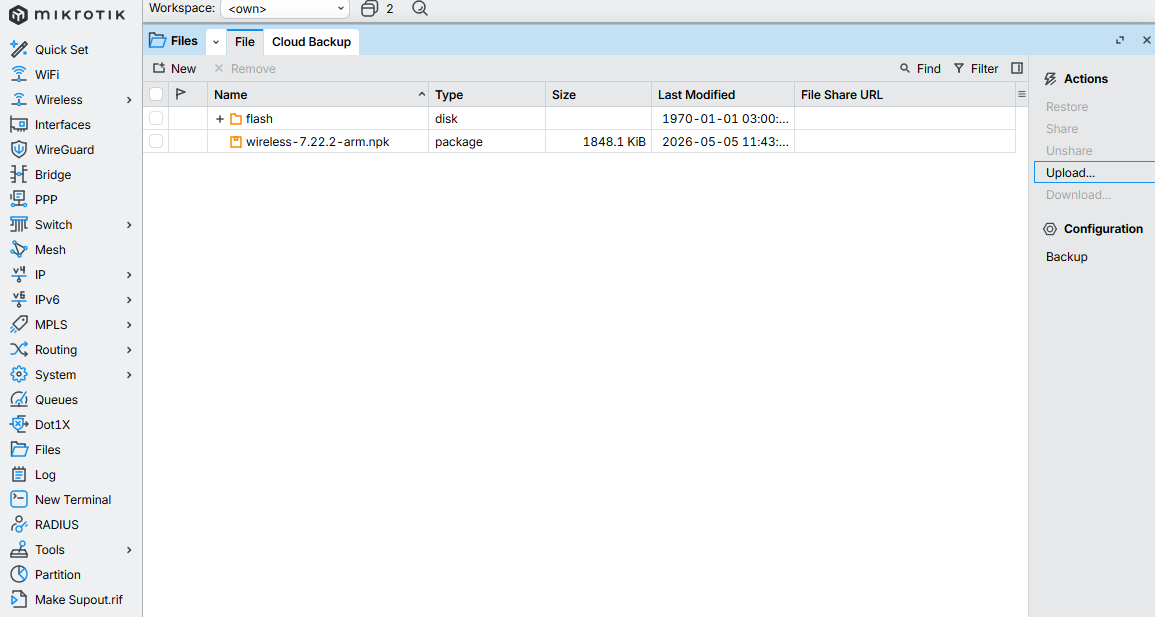Sort by the Type column
The image size is (1155, 617).
[487, 94]
